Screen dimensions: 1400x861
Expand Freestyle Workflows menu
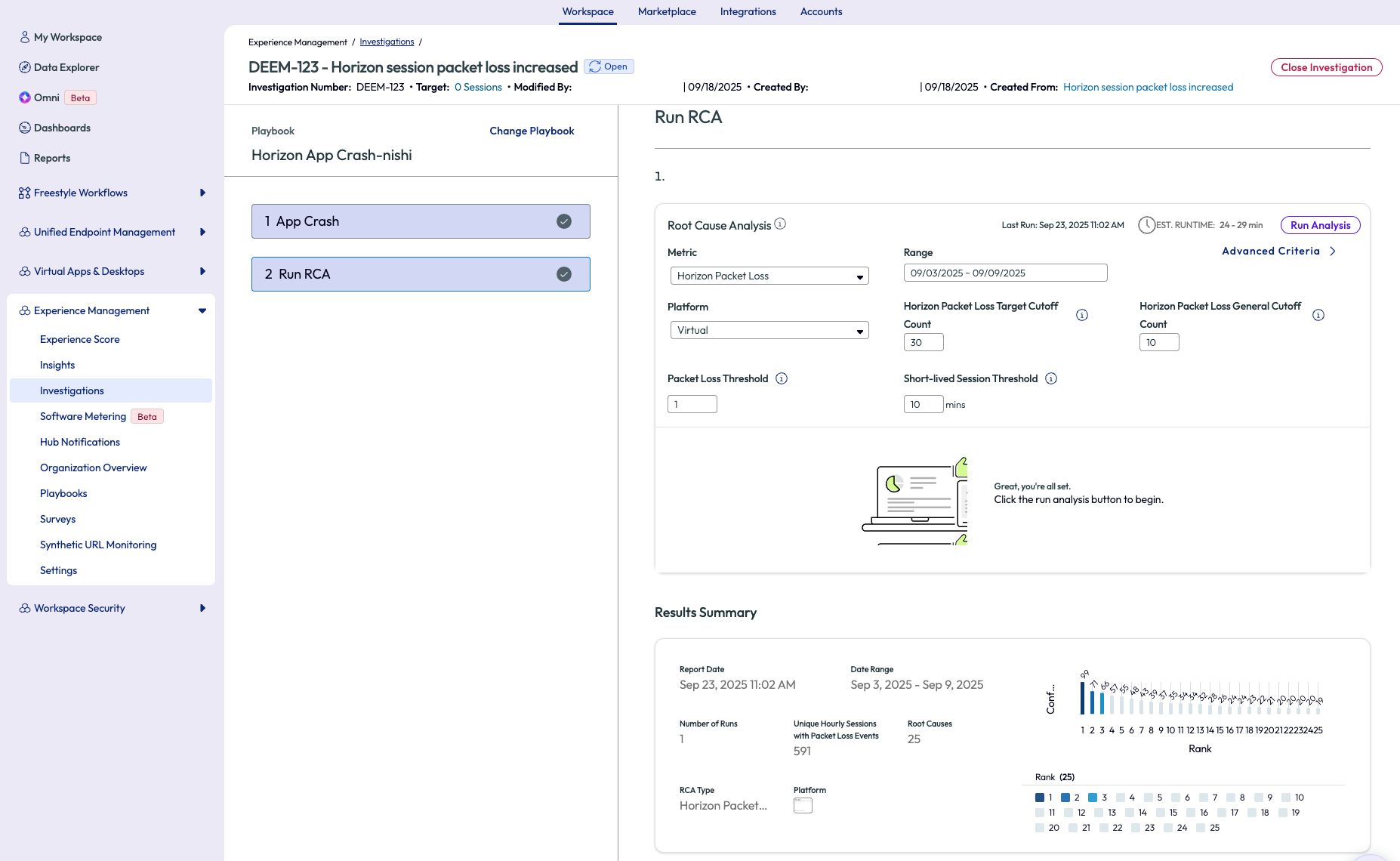202,193
